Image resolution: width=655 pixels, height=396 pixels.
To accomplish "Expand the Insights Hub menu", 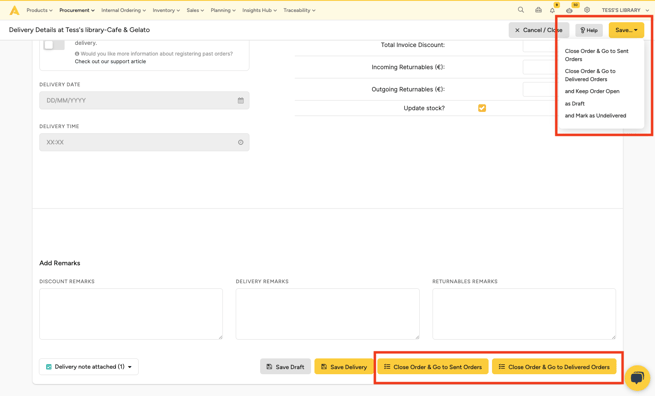I will pyautogui.click(x=259, y=10).
